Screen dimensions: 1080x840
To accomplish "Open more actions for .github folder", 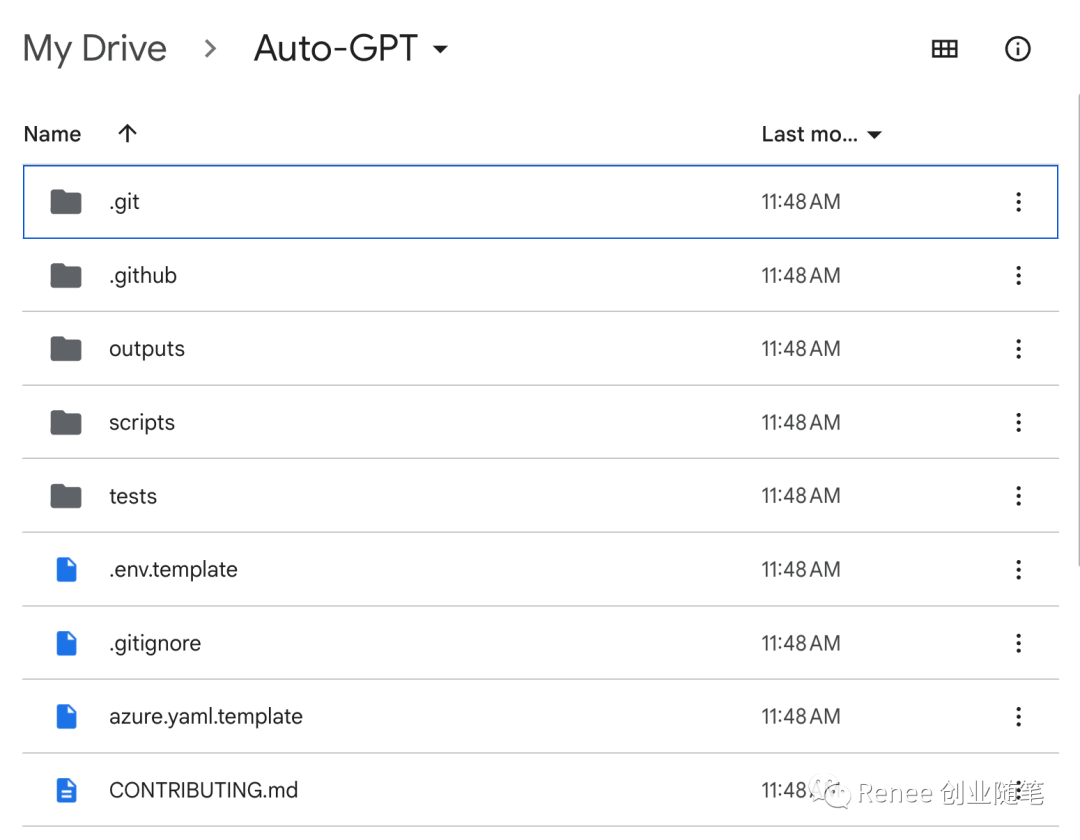I will click(x=1018, y=275).
